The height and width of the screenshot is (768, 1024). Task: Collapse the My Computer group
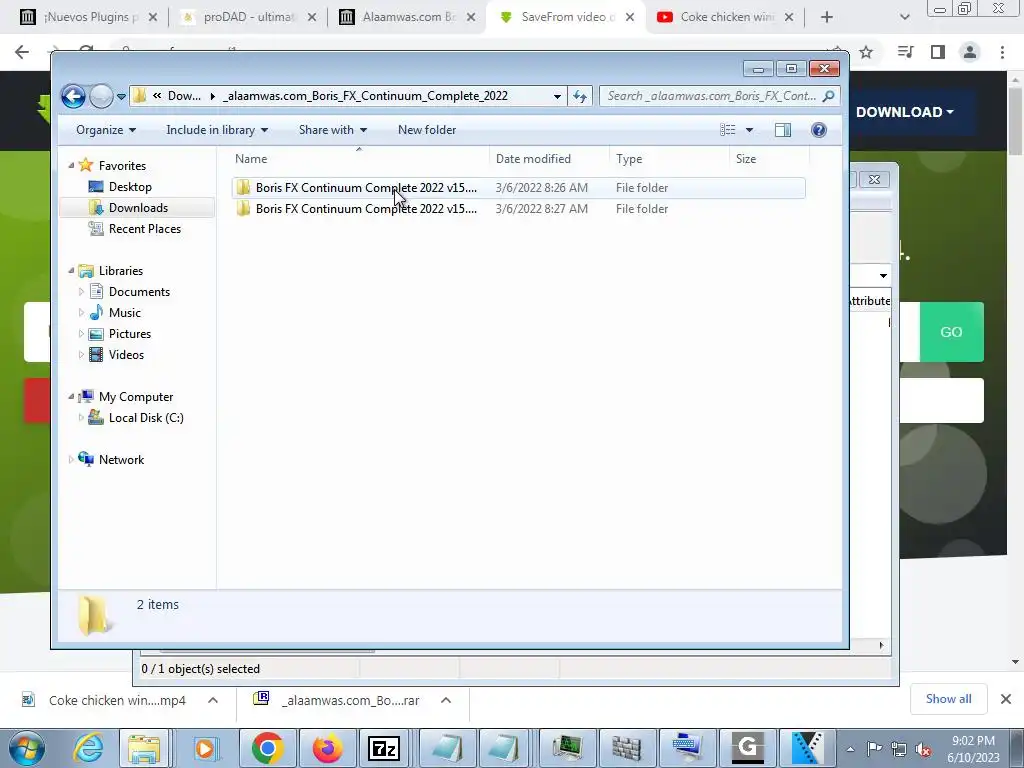pyautogui.click(x=71, y=397)
